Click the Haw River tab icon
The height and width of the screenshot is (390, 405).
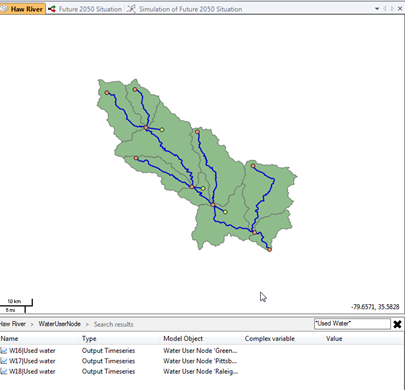point(4,9)
